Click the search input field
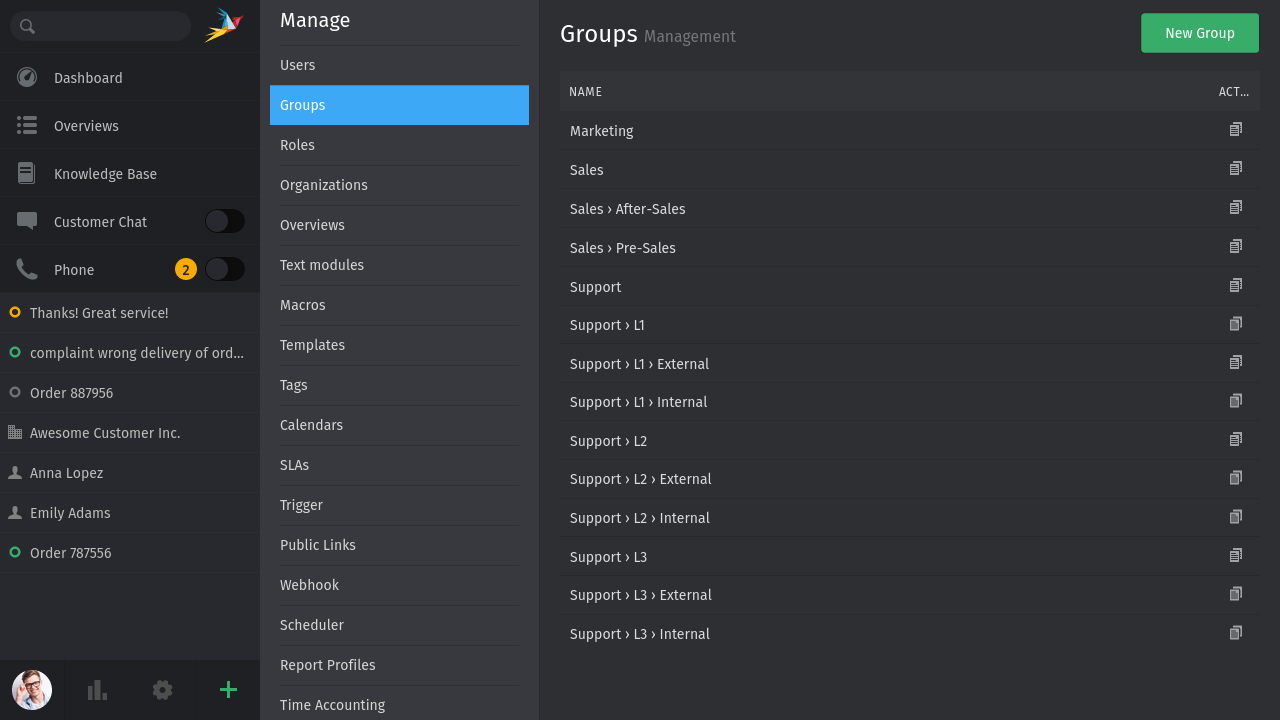1280x720 pixels. click(x=100, y=26)
